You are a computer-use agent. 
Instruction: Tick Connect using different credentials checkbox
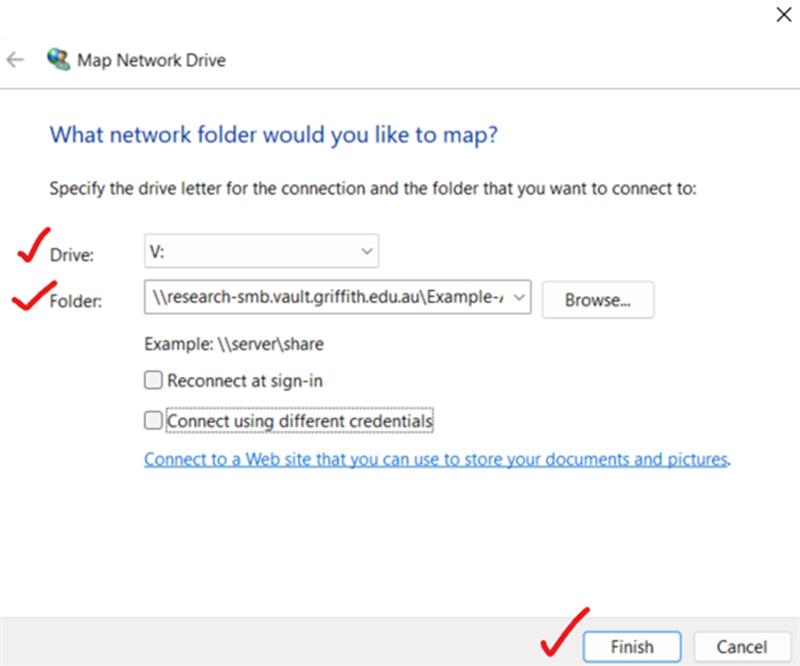click(153, 421)
